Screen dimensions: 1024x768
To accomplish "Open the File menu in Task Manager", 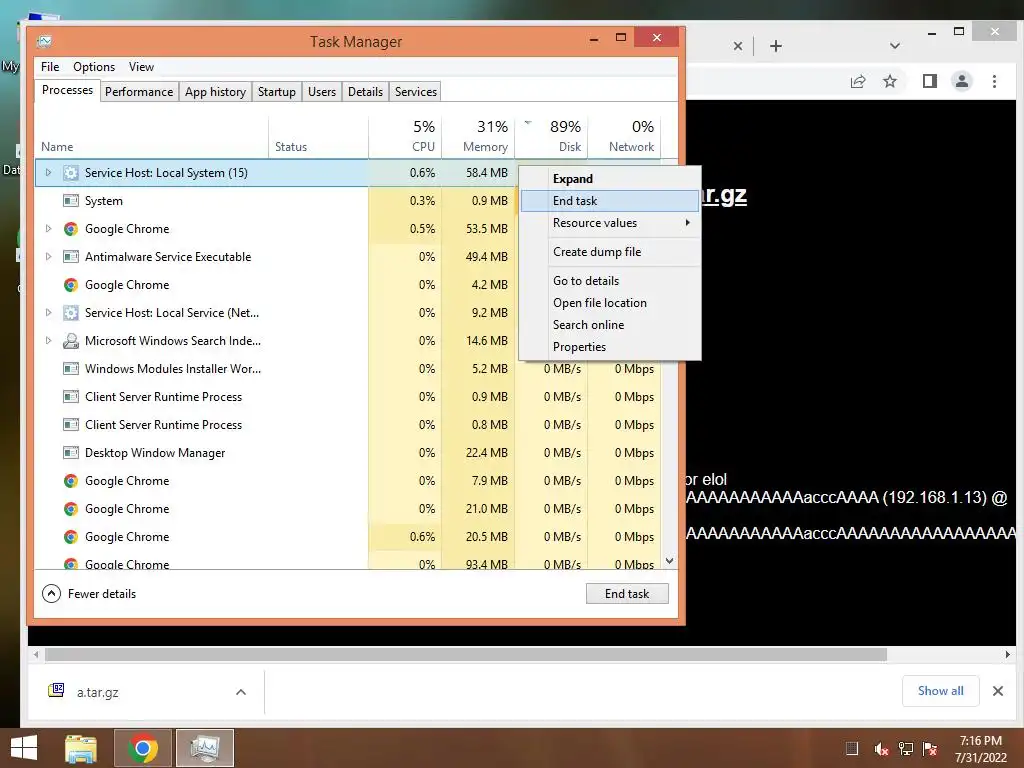I will (50, 67).
